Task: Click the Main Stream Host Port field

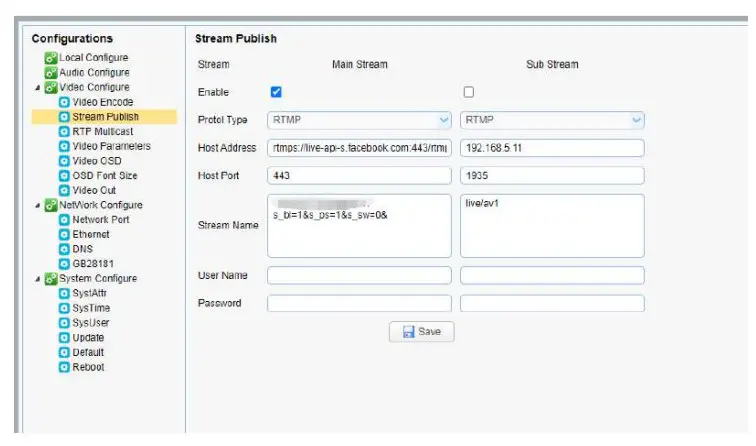Action: coord(359,176)
